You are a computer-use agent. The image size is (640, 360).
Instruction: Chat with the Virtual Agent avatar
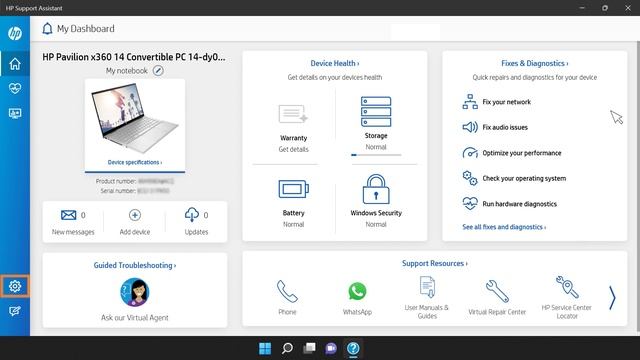(x=135, y=292)
